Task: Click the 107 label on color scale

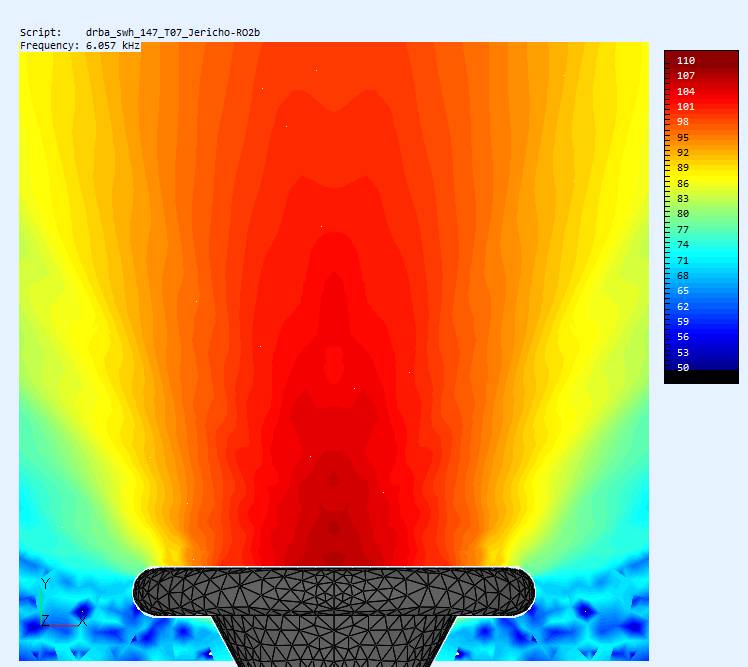Action: (x=686, y=76)
